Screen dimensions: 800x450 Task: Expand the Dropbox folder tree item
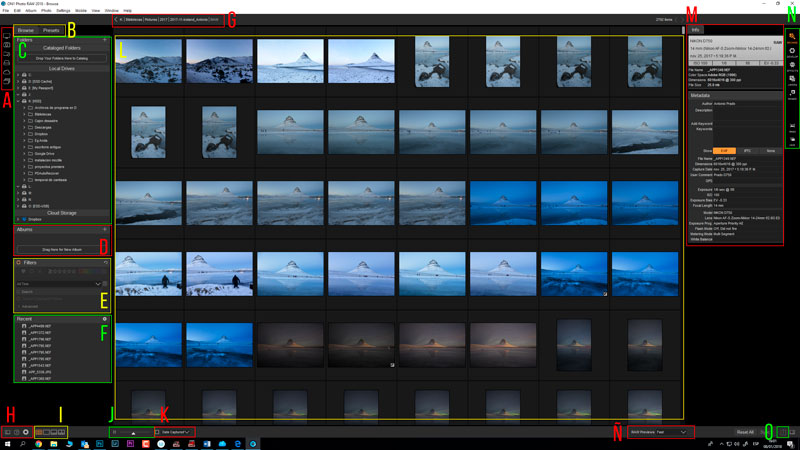coord(18,218)
